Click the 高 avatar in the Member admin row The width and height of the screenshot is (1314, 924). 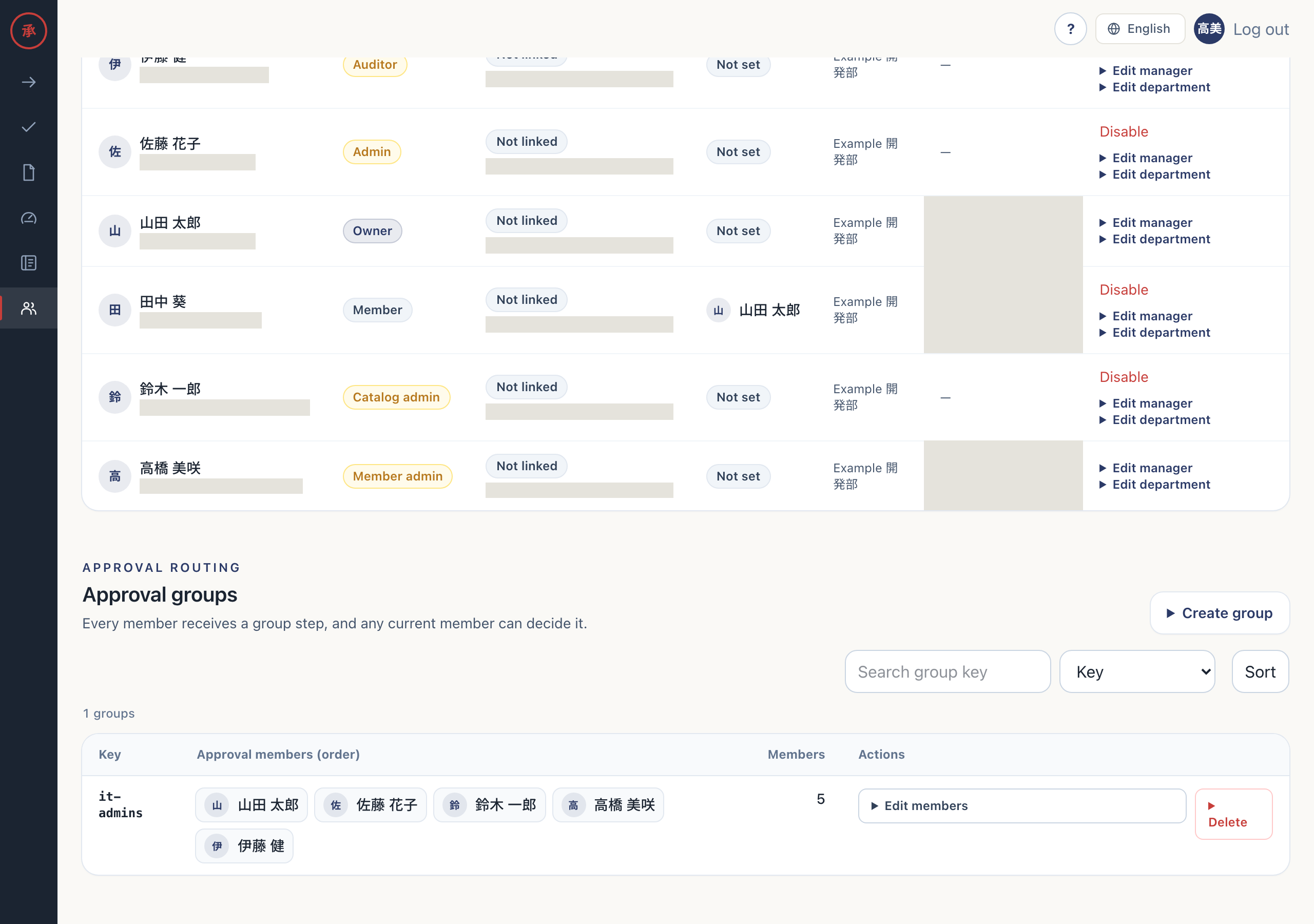[x=115, y=476]
